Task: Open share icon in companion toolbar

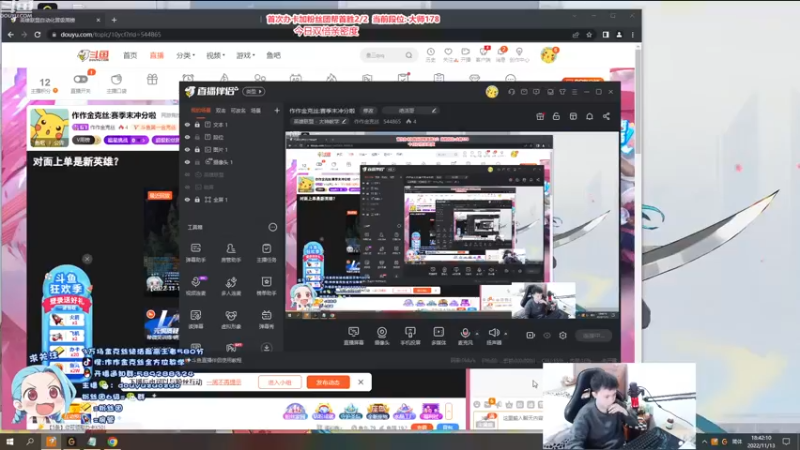Action: [x=606, y=116]
